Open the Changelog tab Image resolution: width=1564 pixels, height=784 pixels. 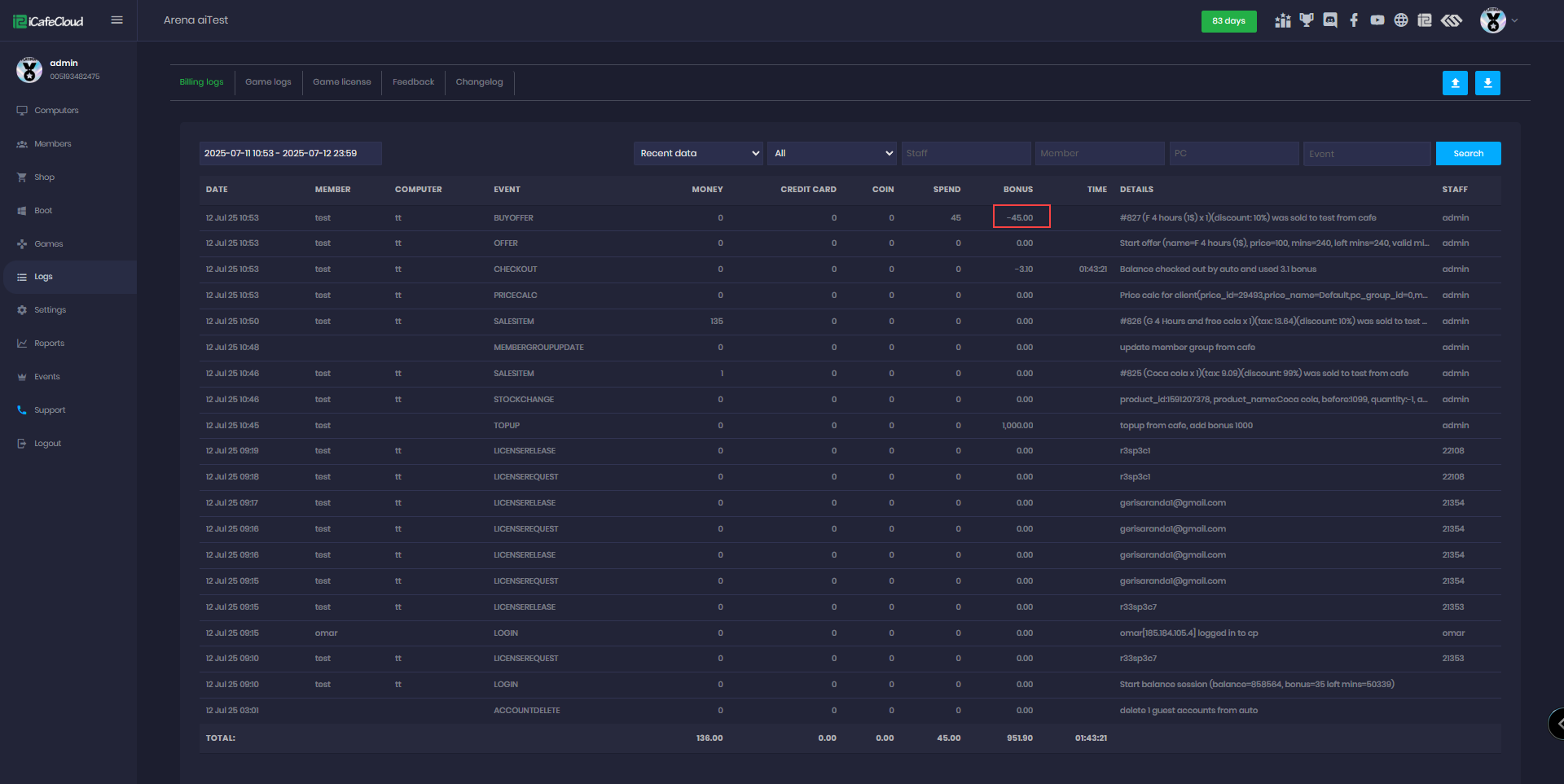point(479,82)
